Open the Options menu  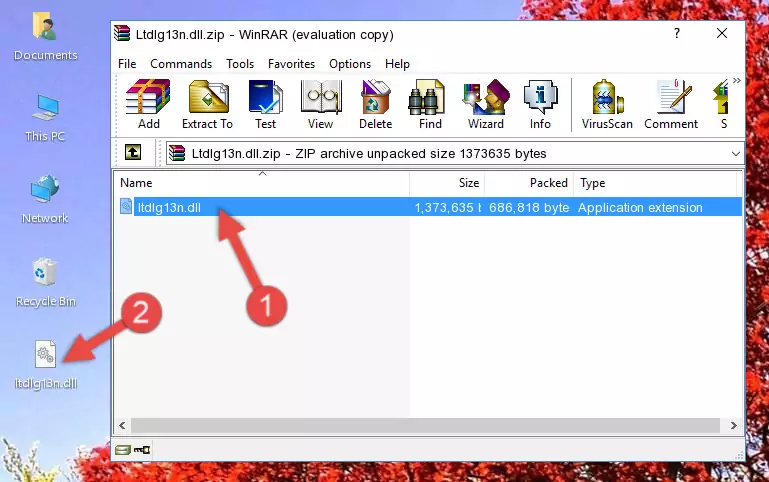coord(350,64)
